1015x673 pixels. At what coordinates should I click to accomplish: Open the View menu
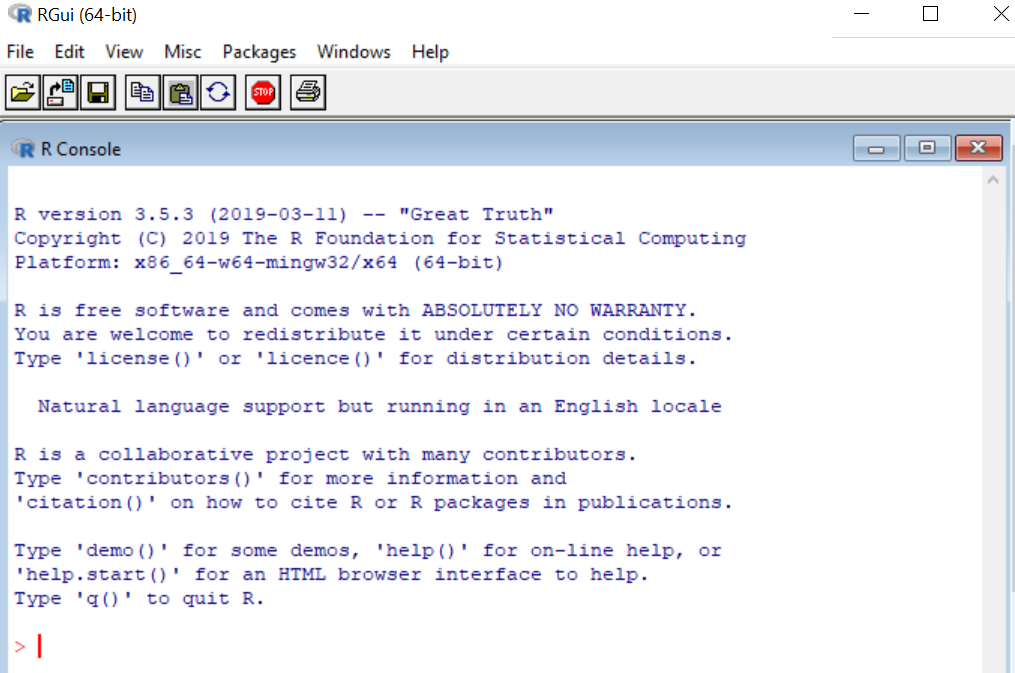(x=124, y=52)
